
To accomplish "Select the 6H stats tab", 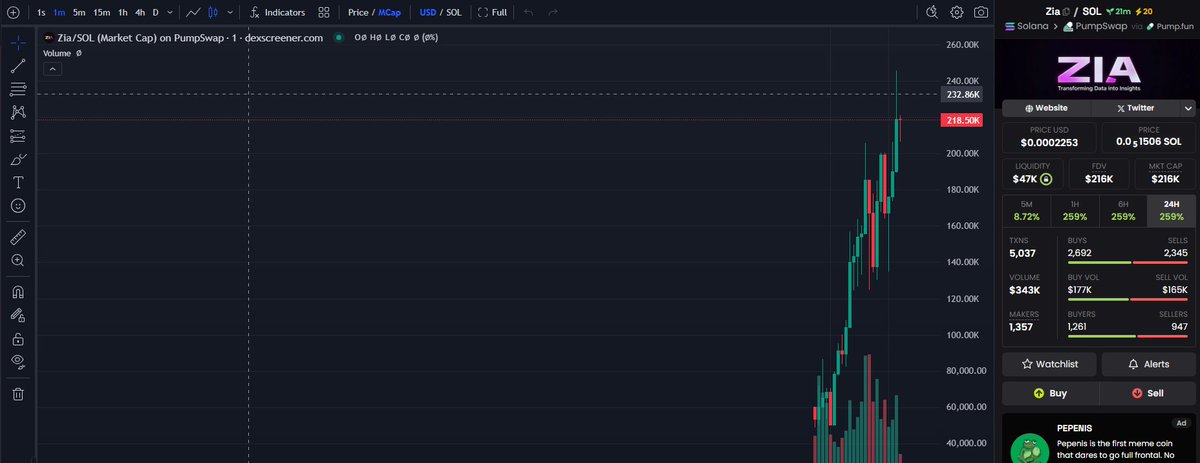I will coord(1123,210).
